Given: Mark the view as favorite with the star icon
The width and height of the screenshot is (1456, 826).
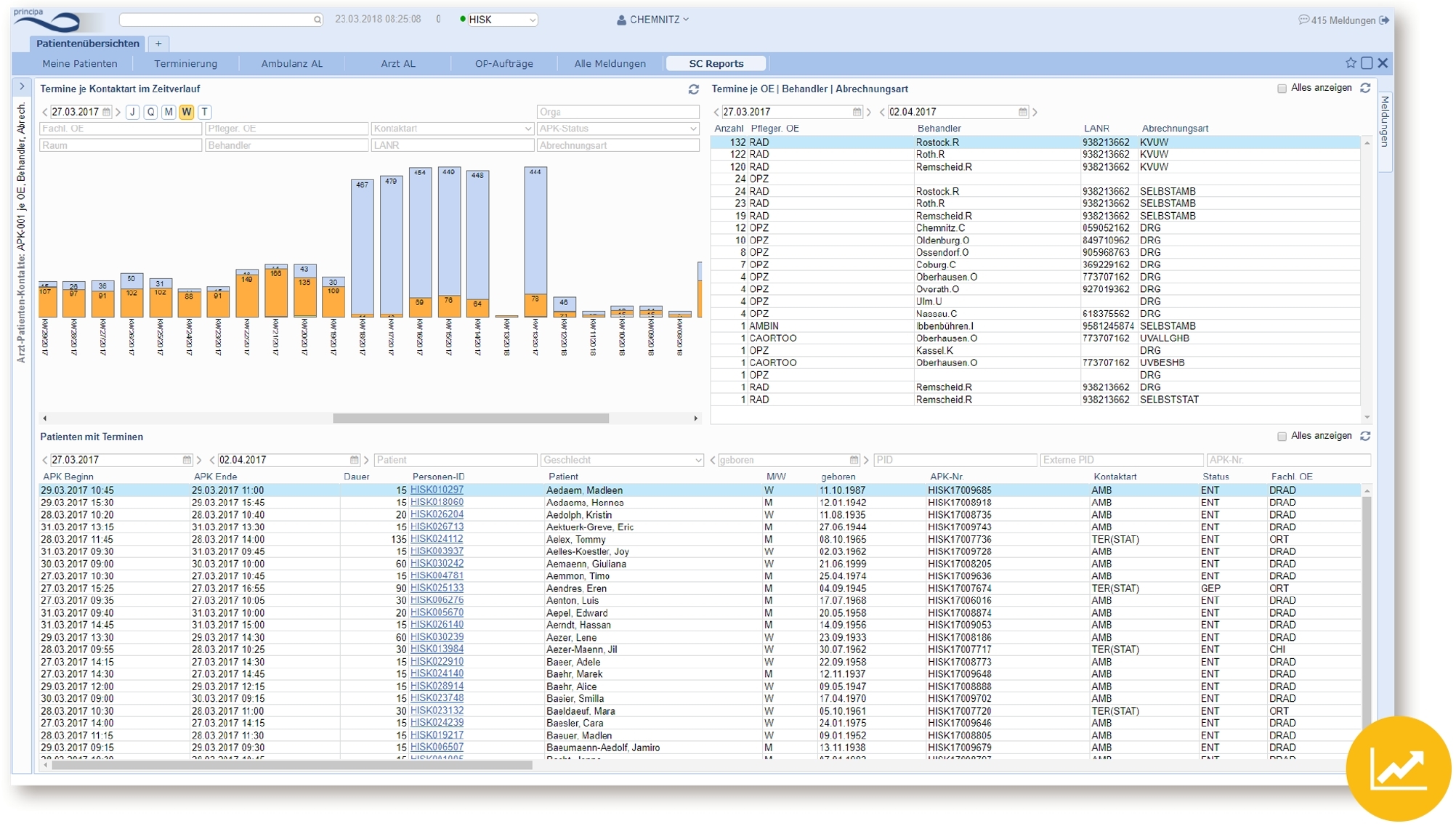Looking at the screenshot, I should pos(1350,63).
